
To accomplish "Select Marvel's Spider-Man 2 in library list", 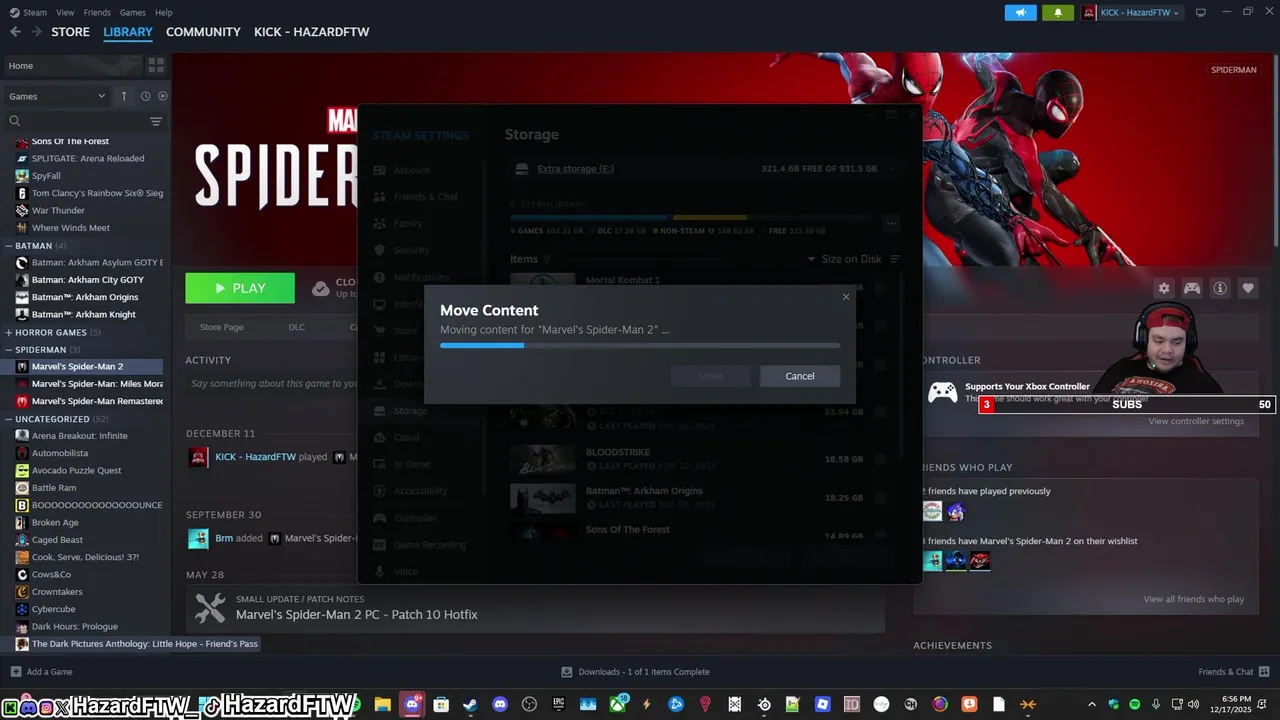I will pos(86,367).
